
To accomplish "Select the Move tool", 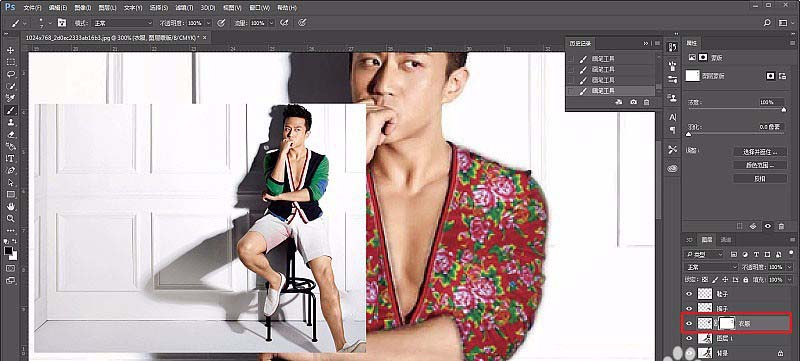I will pos(11,50).
